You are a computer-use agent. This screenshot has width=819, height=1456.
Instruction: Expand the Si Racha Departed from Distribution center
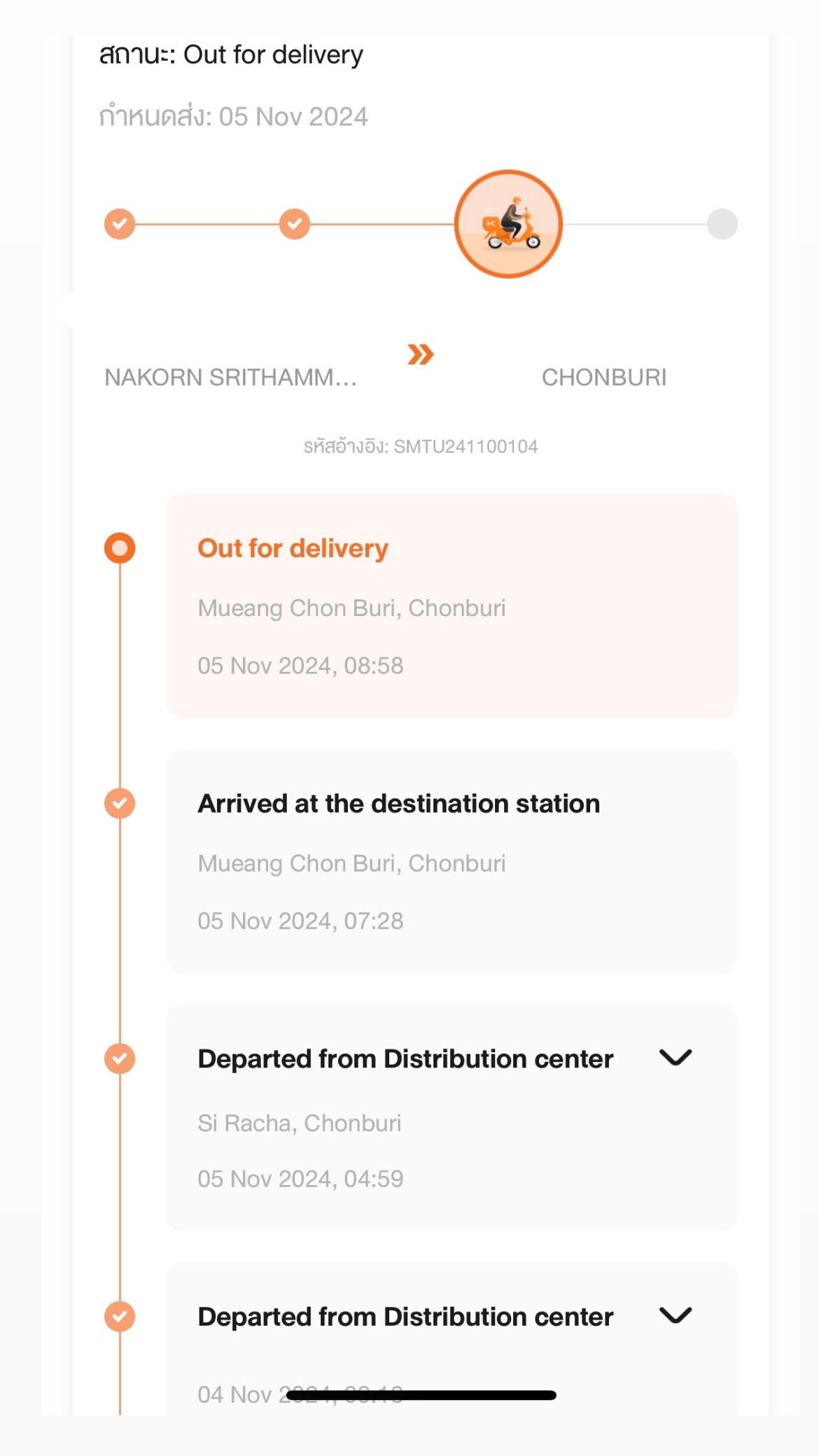click(675, 1057)
